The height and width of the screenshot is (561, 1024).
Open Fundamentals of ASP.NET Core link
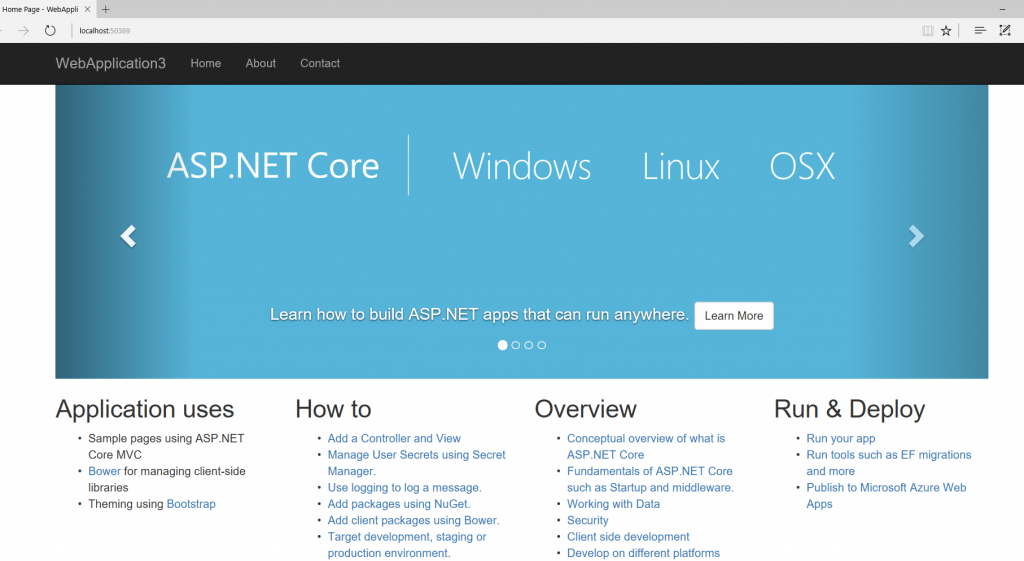pos(650,479)
